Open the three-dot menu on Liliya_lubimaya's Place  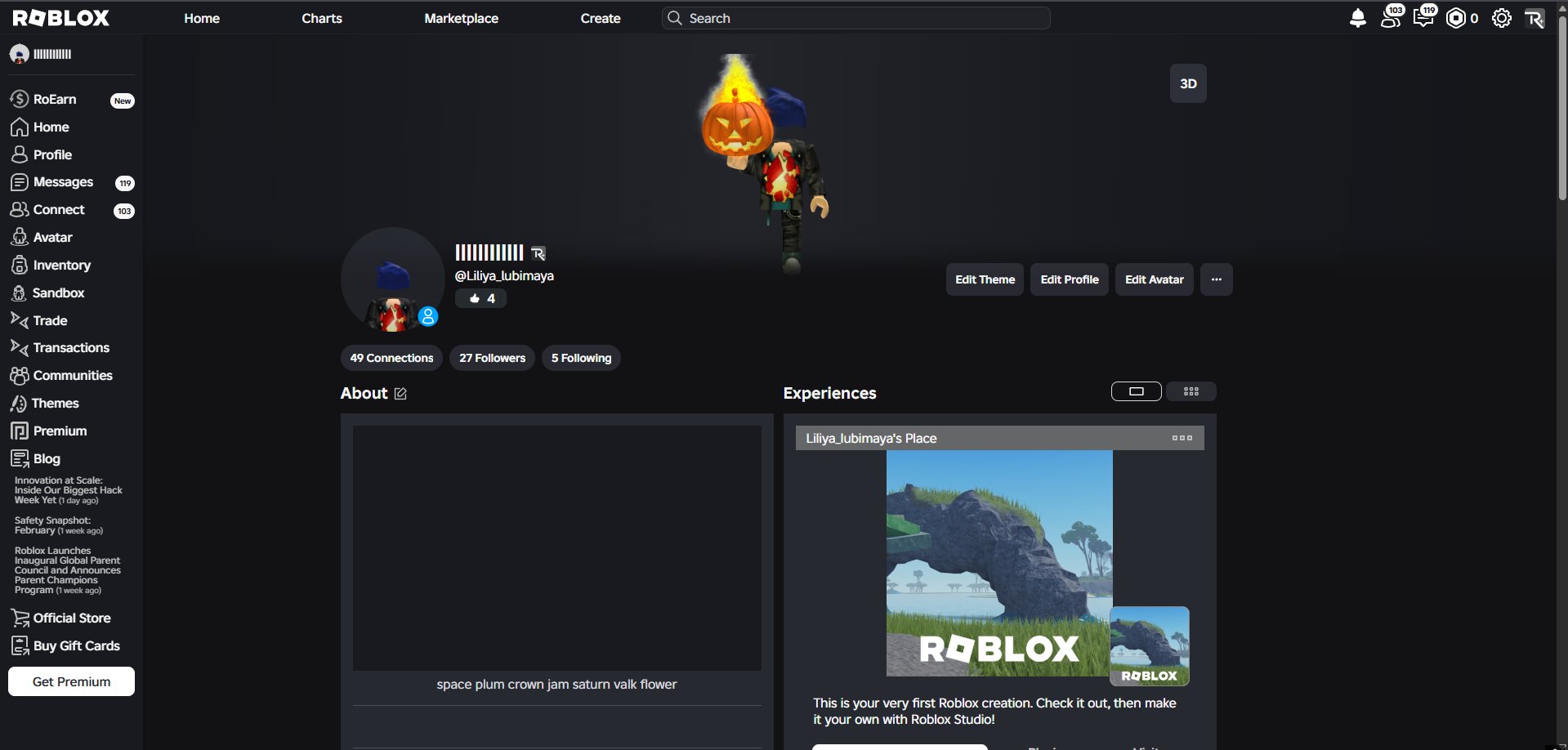click(1182, 438)
